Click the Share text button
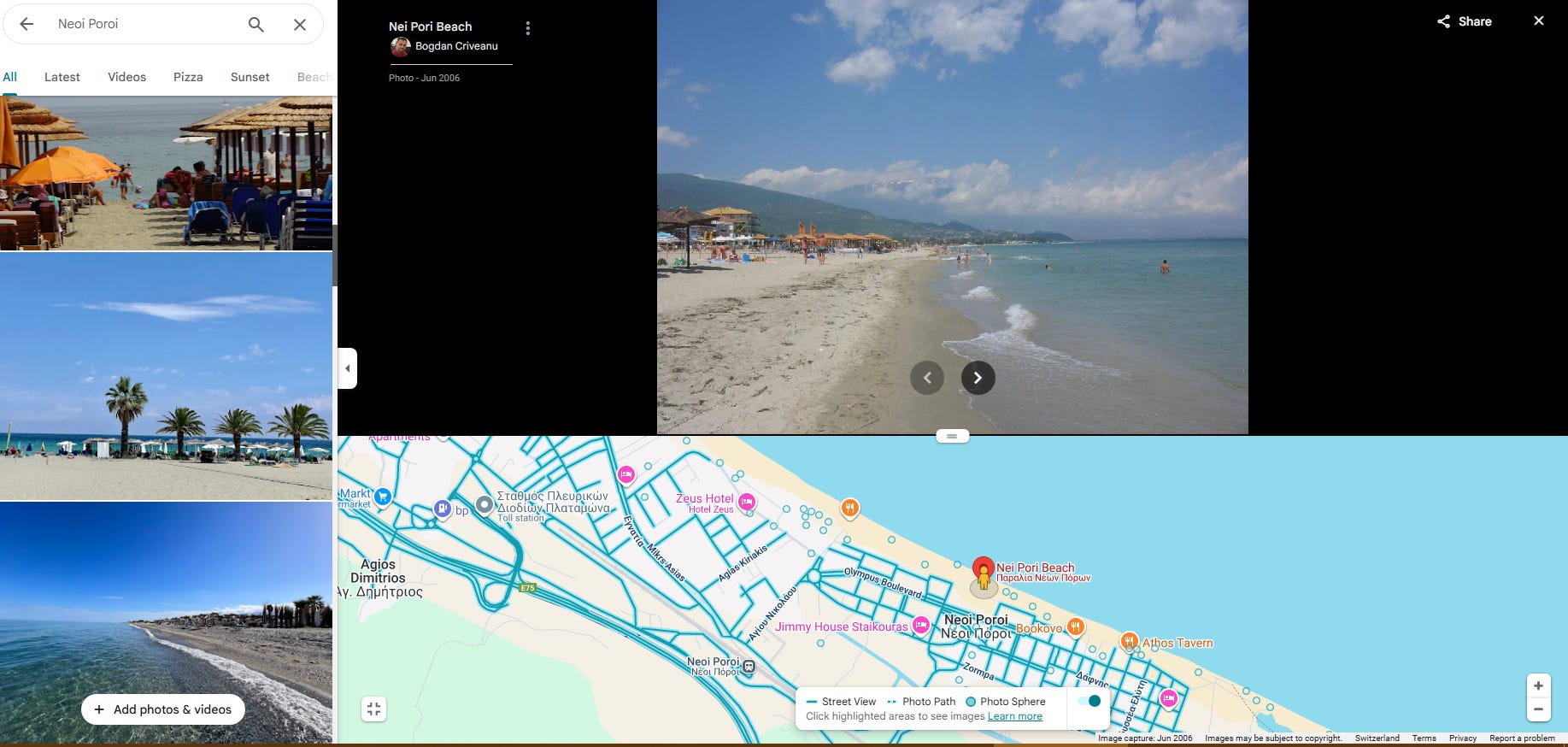1568x747 pixels. pyautogui.click(x=1475, y=21)
